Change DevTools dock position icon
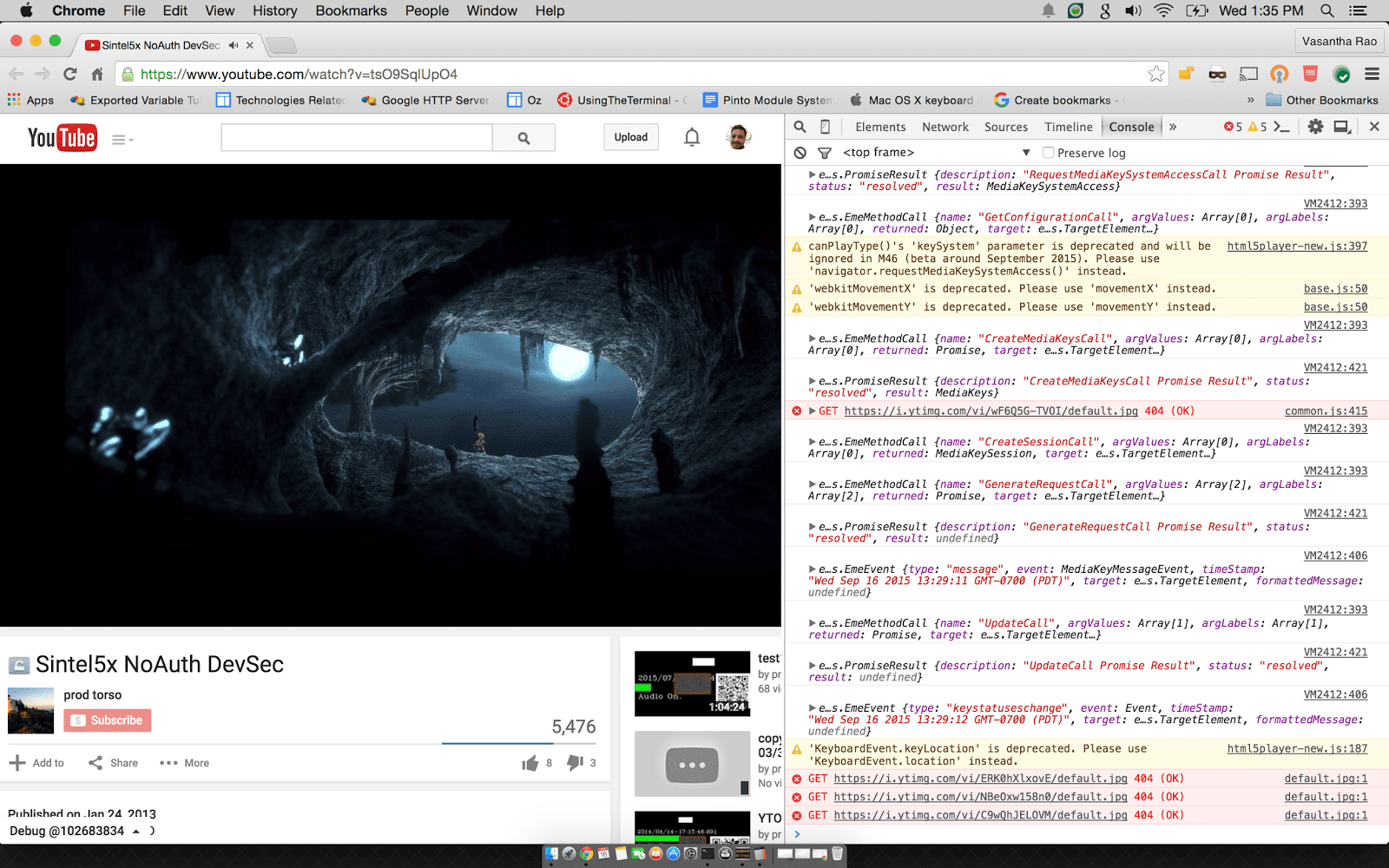 click(1342, 127)
